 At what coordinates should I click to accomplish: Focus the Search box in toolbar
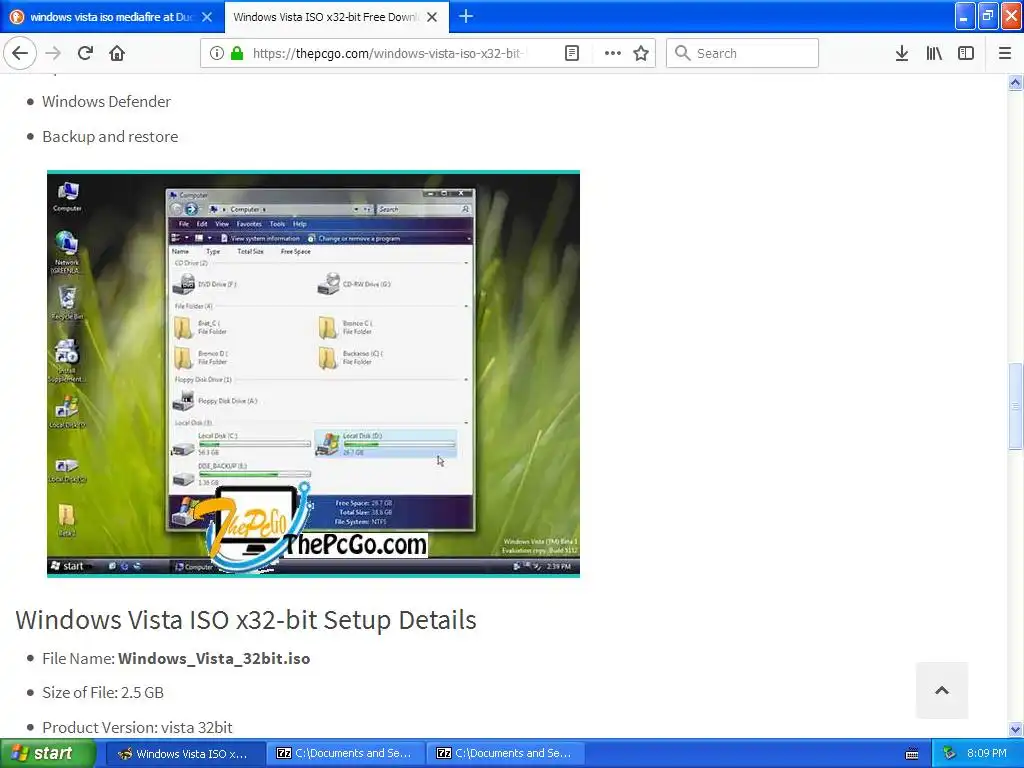click(742, 53)
